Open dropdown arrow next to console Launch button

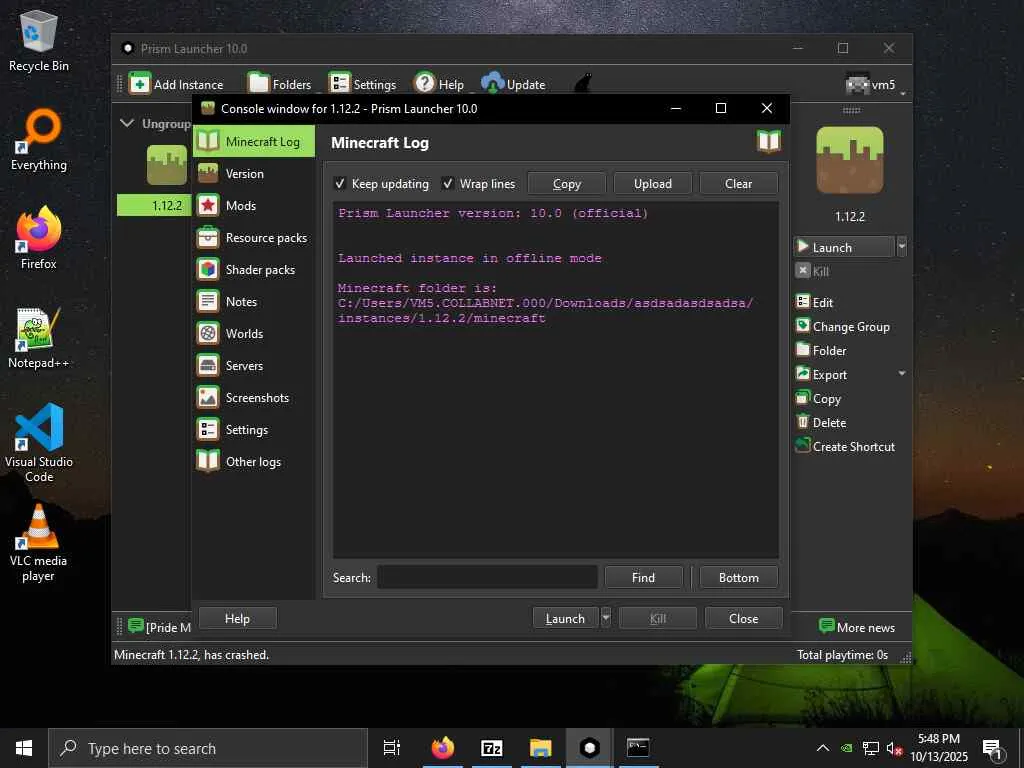[606, 618]
